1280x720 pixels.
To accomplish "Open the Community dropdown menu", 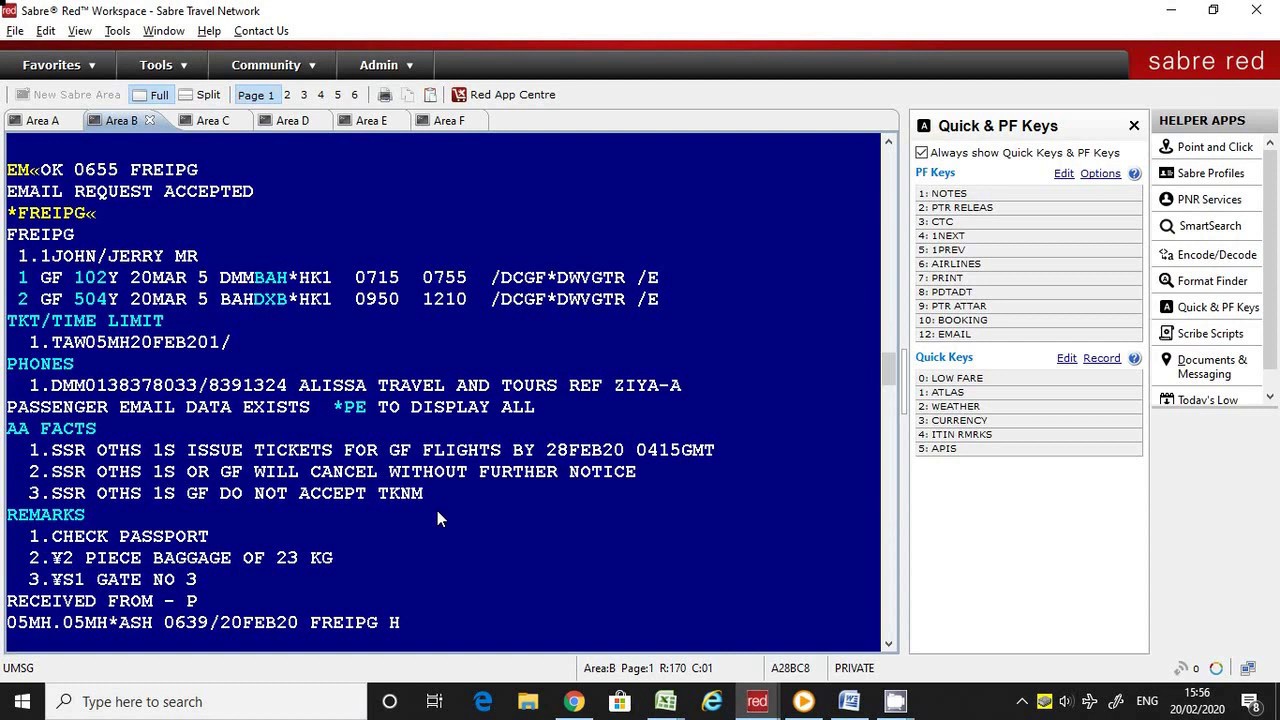I will coord(274,65).
